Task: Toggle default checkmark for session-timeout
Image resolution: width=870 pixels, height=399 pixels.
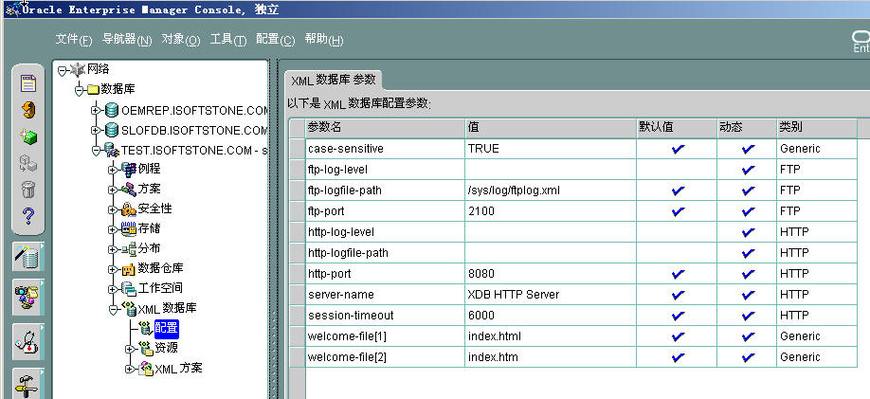Action: tap(677, 315)
